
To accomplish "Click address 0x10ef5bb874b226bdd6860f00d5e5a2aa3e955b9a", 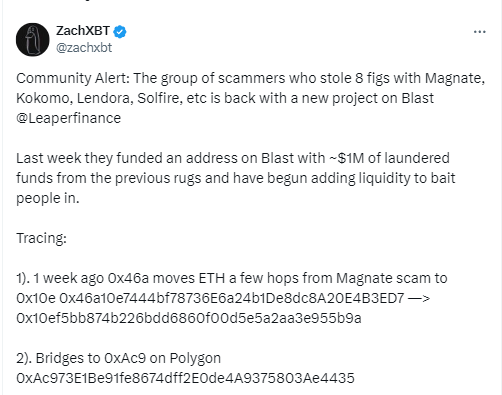I will pos(189,318).
